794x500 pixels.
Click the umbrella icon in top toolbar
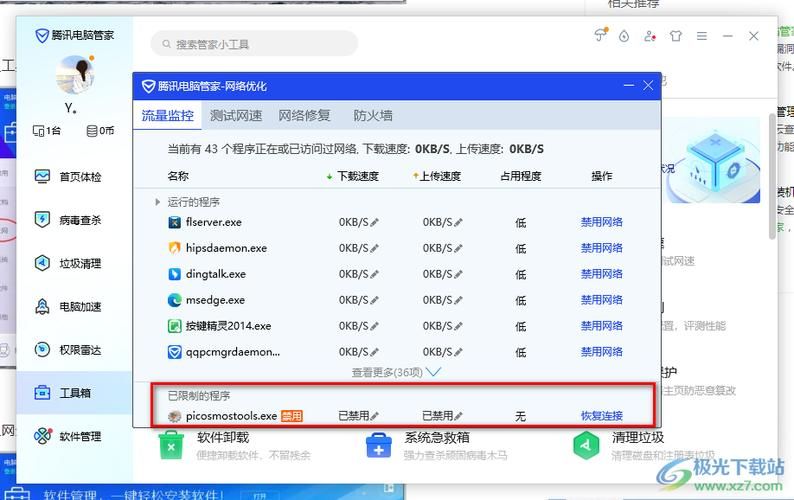click(600, 35)
